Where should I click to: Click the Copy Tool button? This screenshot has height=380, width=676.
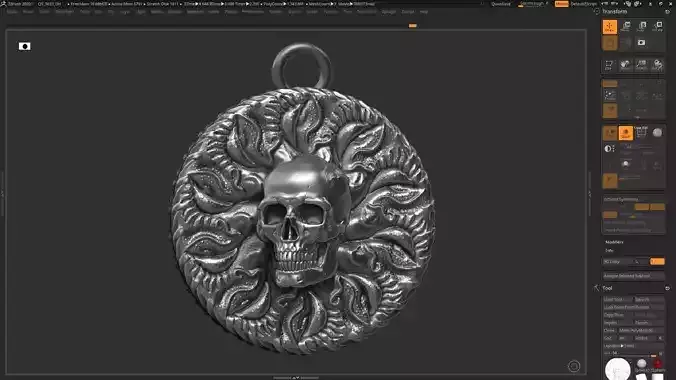point(617,315)
